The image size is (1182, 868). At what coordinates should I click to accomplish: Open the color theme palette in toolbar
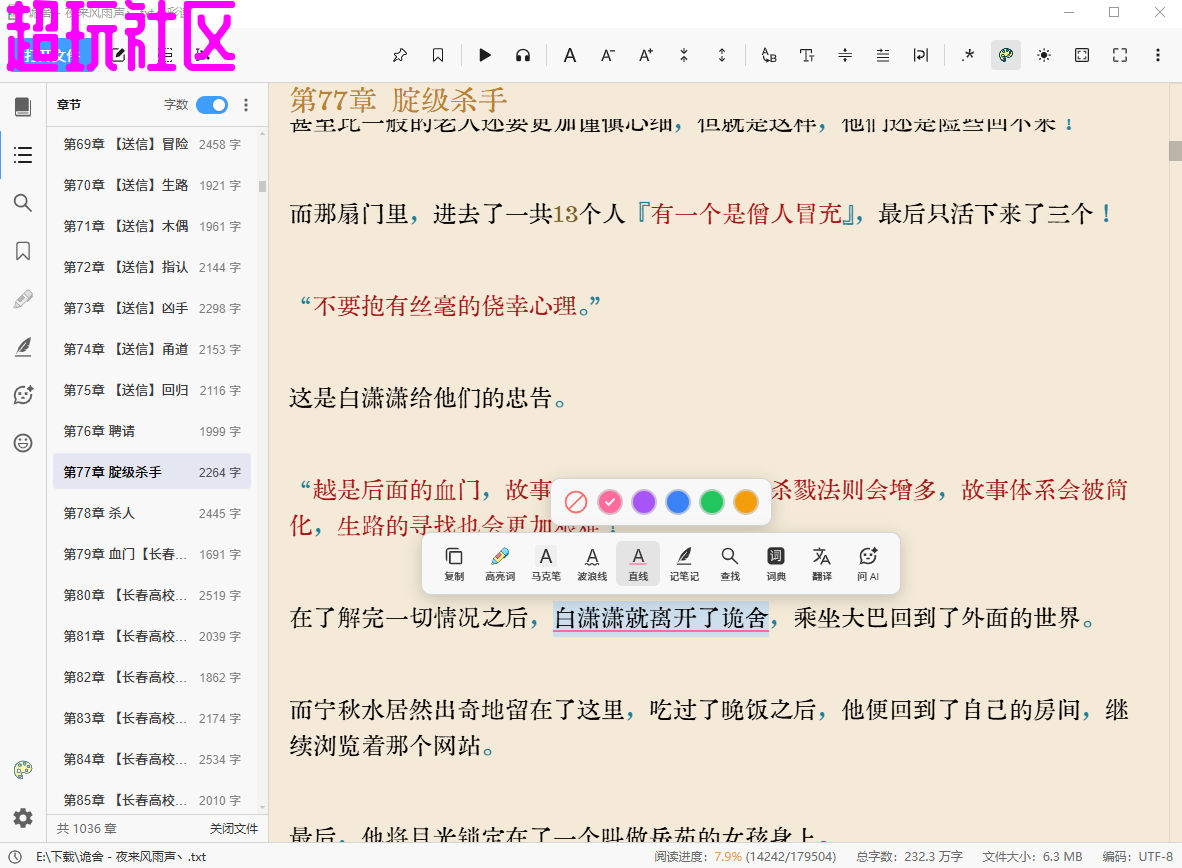click(1006, 55)
